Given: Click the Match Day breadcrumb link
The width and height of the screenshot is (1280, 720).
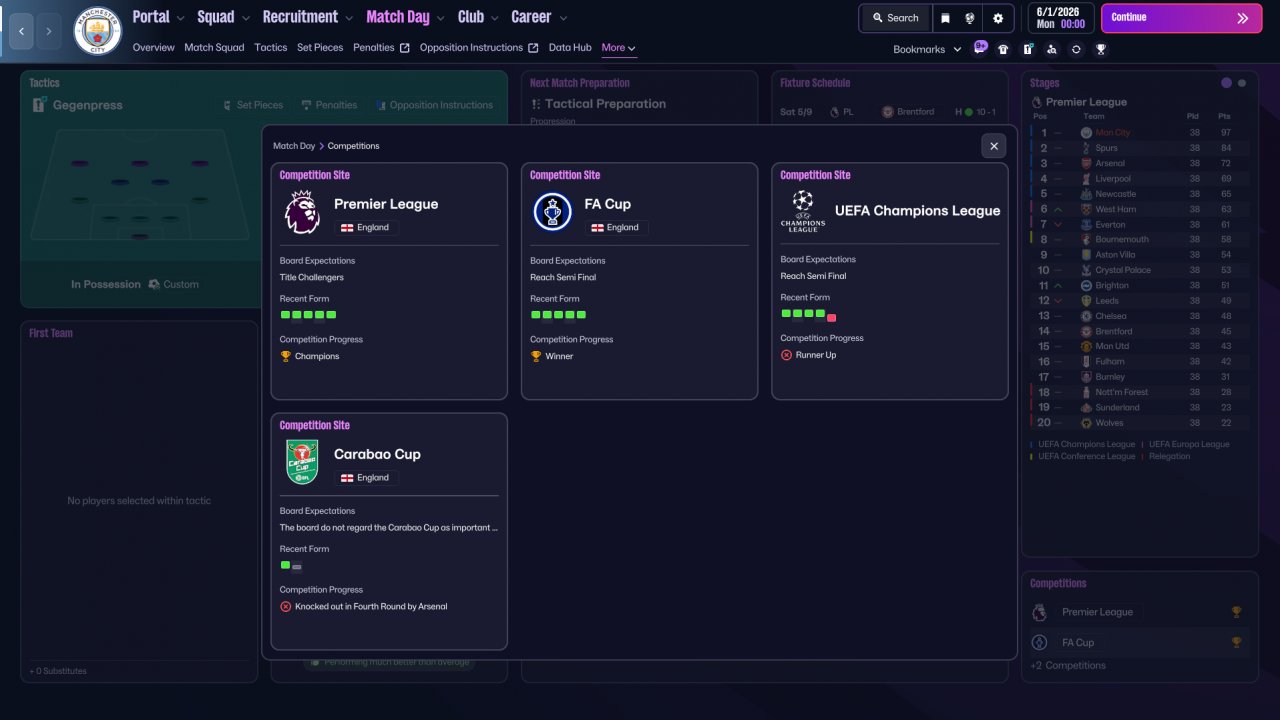Looking at the screenshot, I should (x=294, y=146).
